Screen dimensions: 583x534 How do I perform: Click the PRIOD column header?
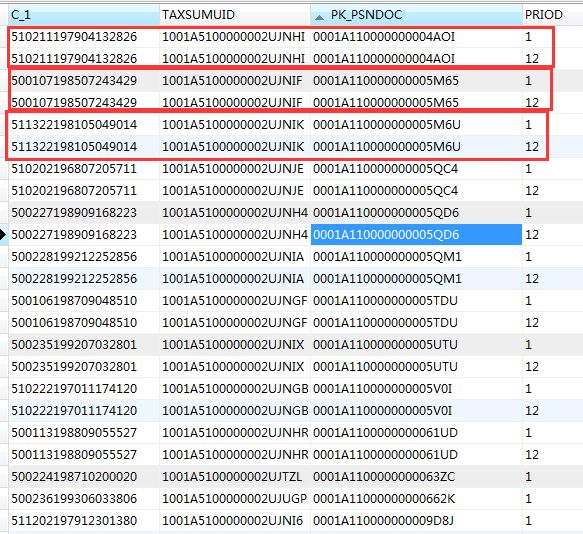(x=553, y=15)
